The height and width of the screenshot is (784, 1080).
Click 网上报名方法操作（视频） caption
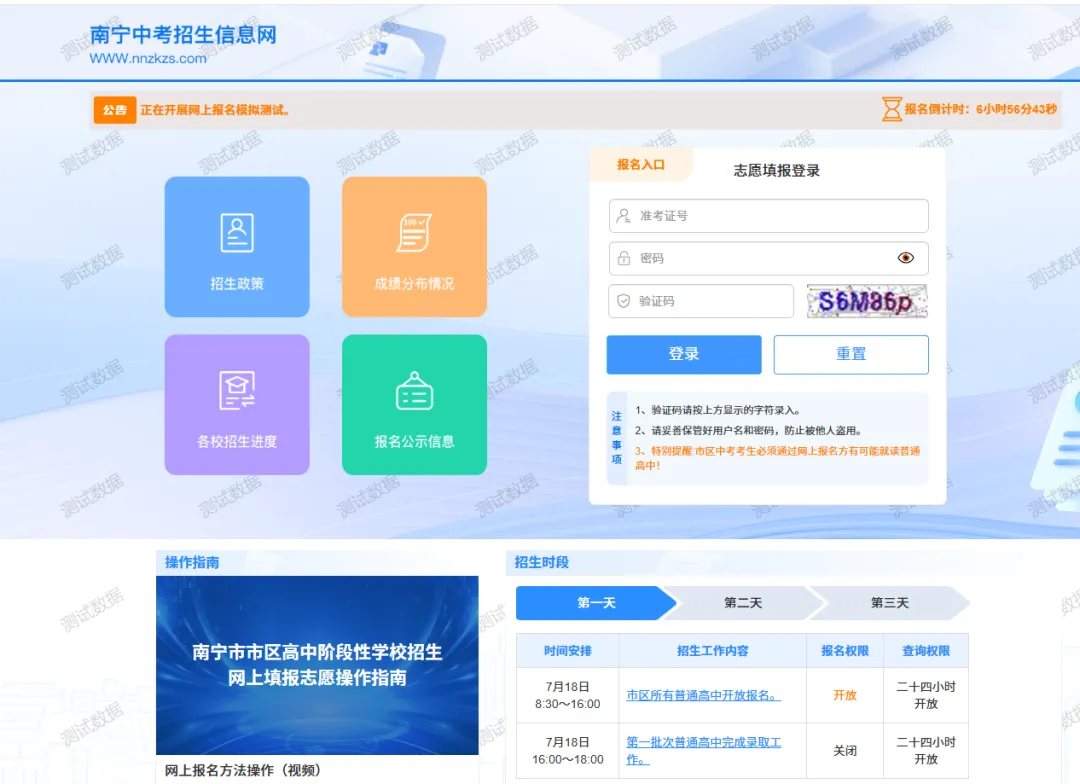pyautogui.click(x=242, y=770)
